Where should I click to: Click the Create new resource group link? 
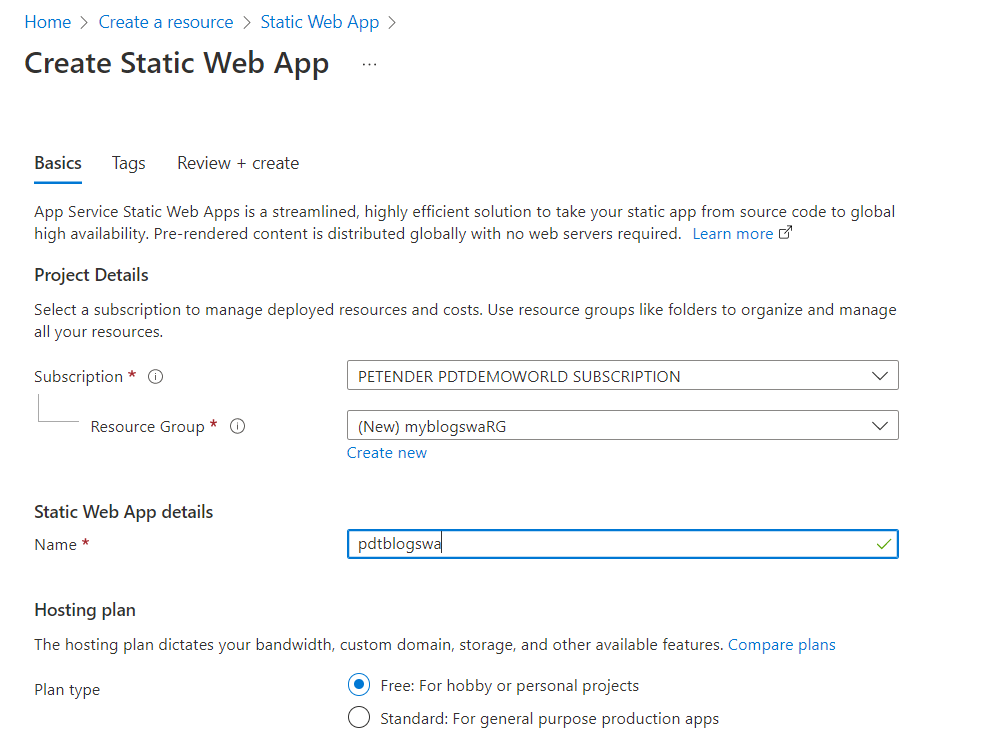[x=387, y=453]
